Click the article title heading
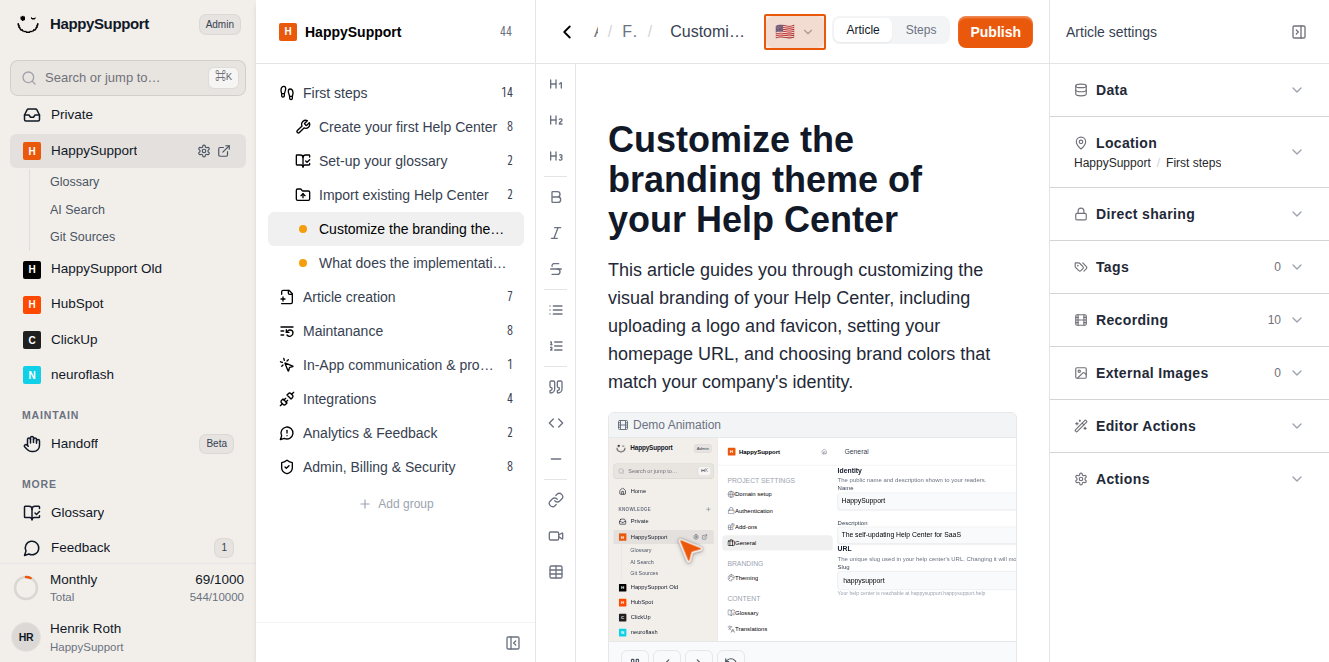The image size is (1329, 662). pos(765,179)
